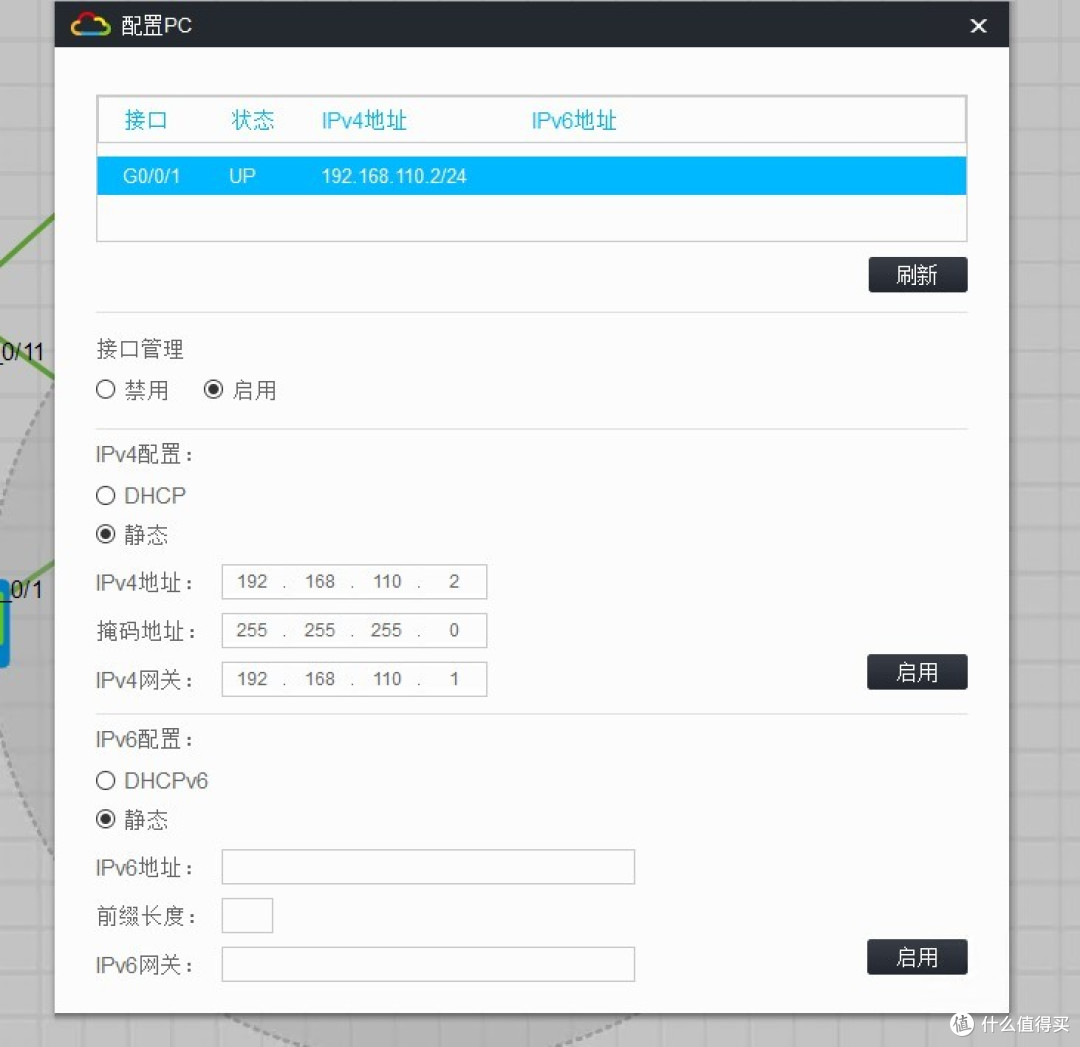This screenshot has height=1047, width=1080.
Task: Click the 状态 column header
Action: pos(253,121)
